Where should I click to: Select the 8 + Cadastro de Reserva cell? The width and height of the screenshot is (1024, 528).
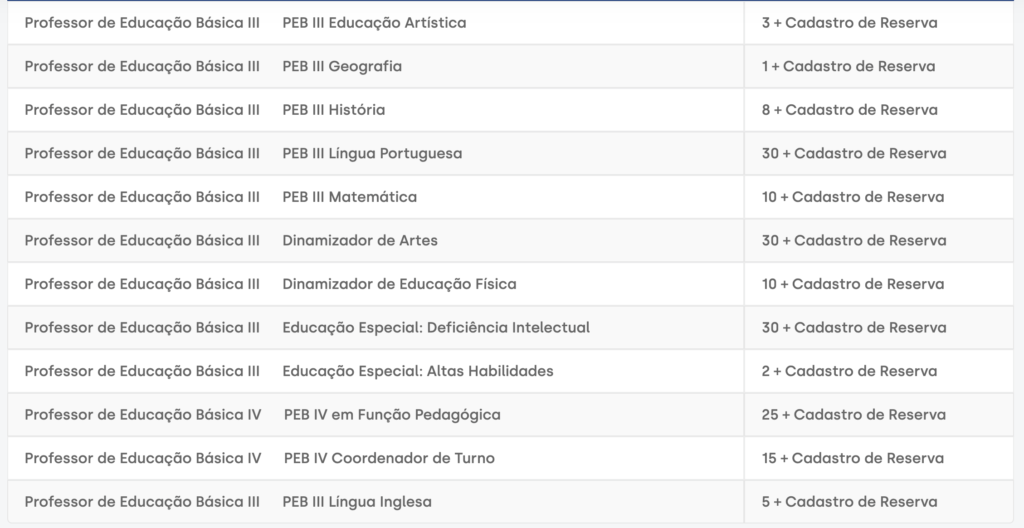pos(849,110)
